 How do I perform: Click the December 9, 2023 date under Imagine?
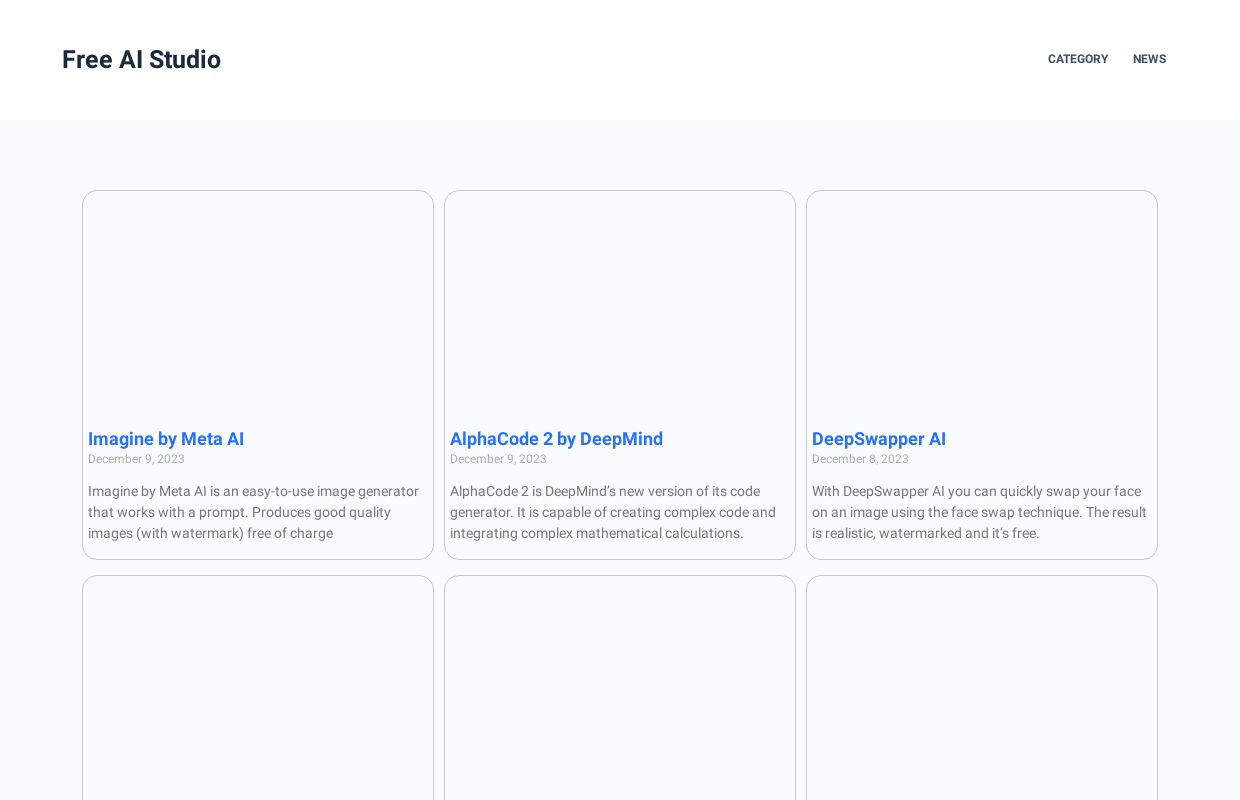point(136,459)
